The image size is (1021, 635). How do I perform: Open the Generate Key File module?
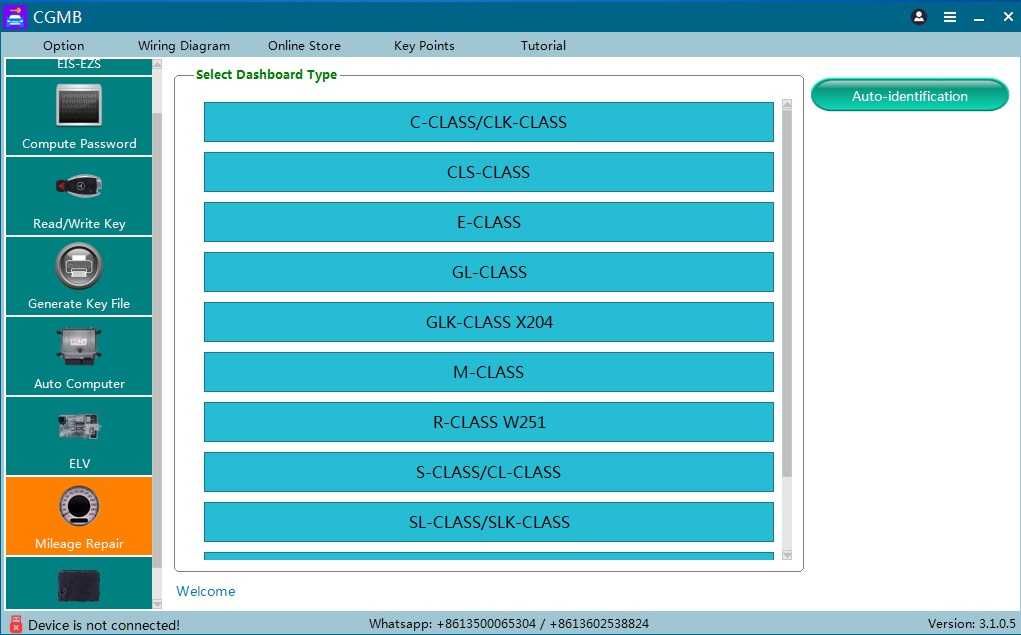pyautogui.click(x=79, y=276)
